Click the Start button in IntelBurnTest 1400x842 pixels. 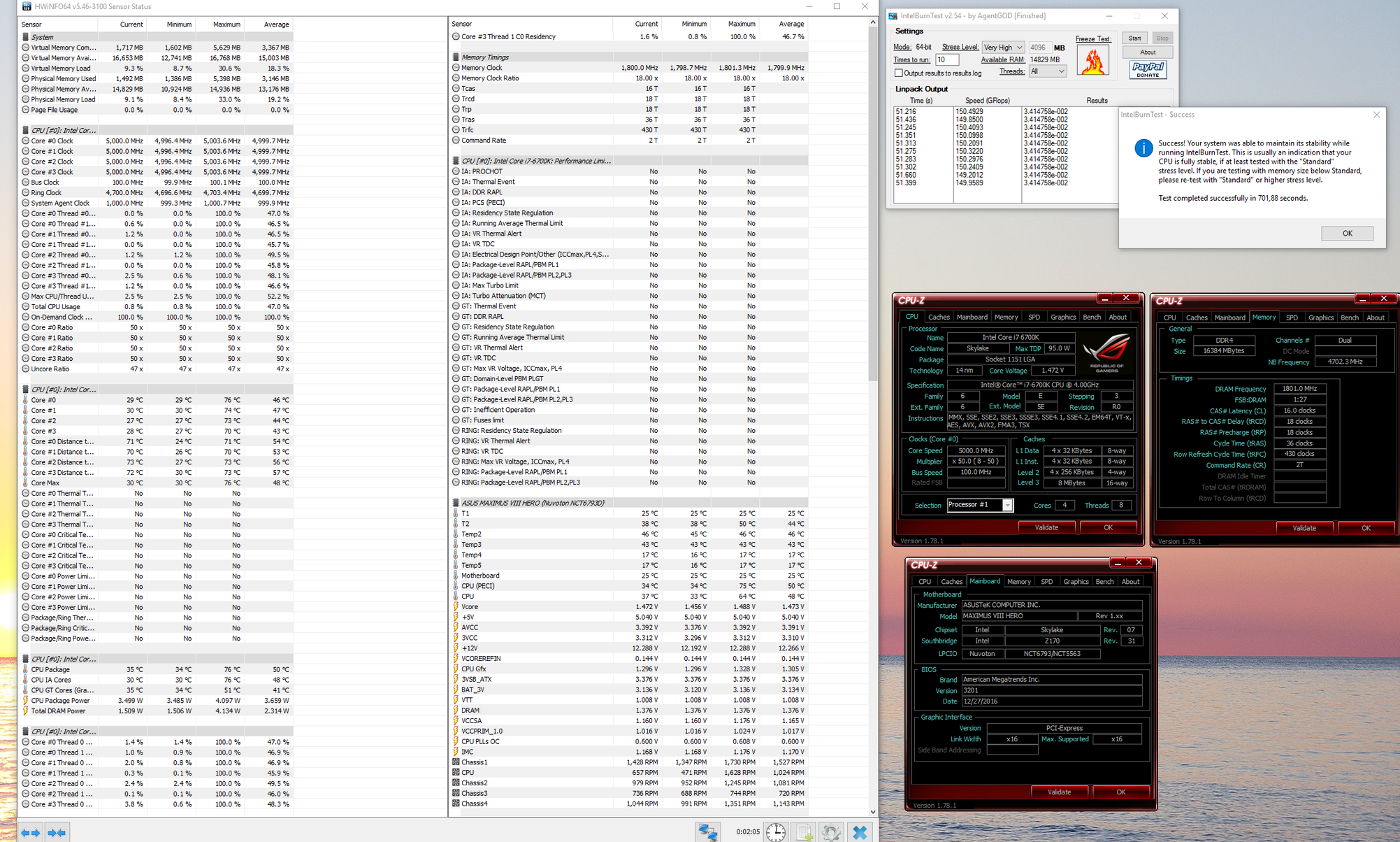(1134, 38)
